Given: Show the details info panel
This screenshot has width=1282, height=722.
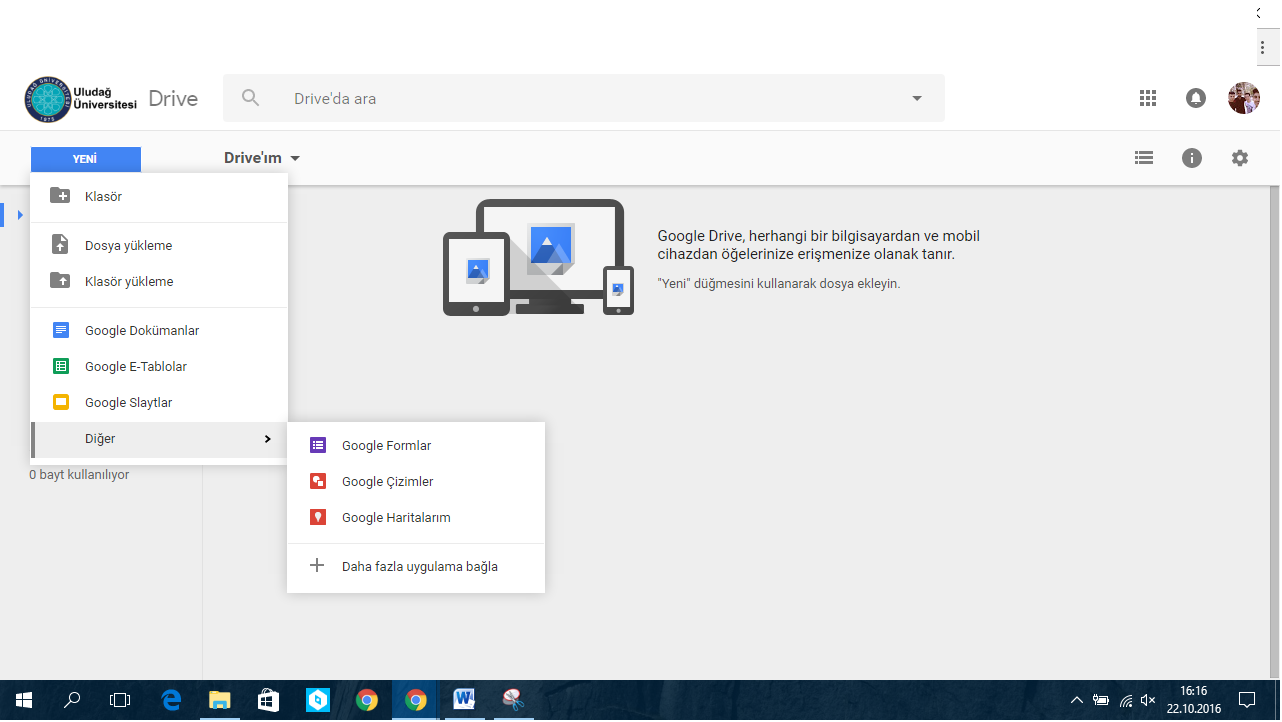Looking at the screenshot, I should [1192, 158].
